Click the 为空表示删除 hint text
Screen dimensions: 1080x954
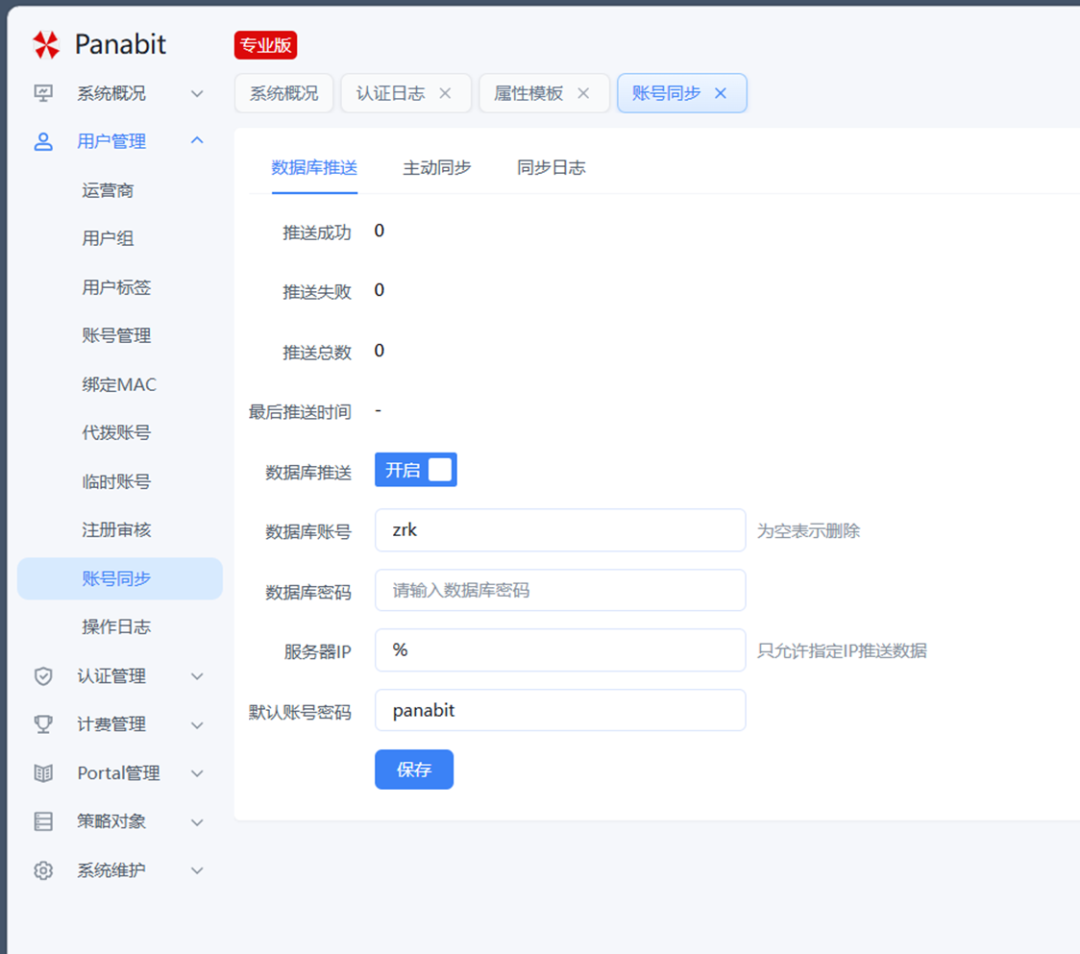pyautogui.click(x=809, y=531)
